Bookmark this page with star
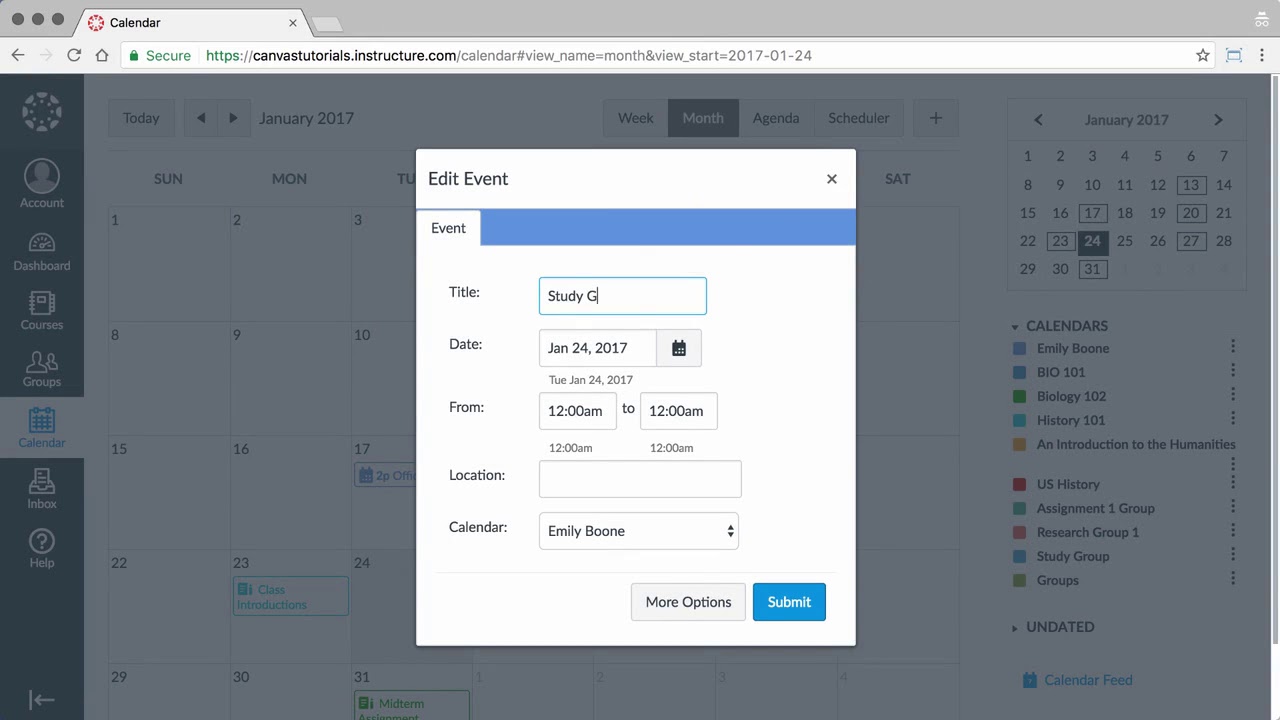Viewport: 1280px width, 720px height. coord(1203,56)
